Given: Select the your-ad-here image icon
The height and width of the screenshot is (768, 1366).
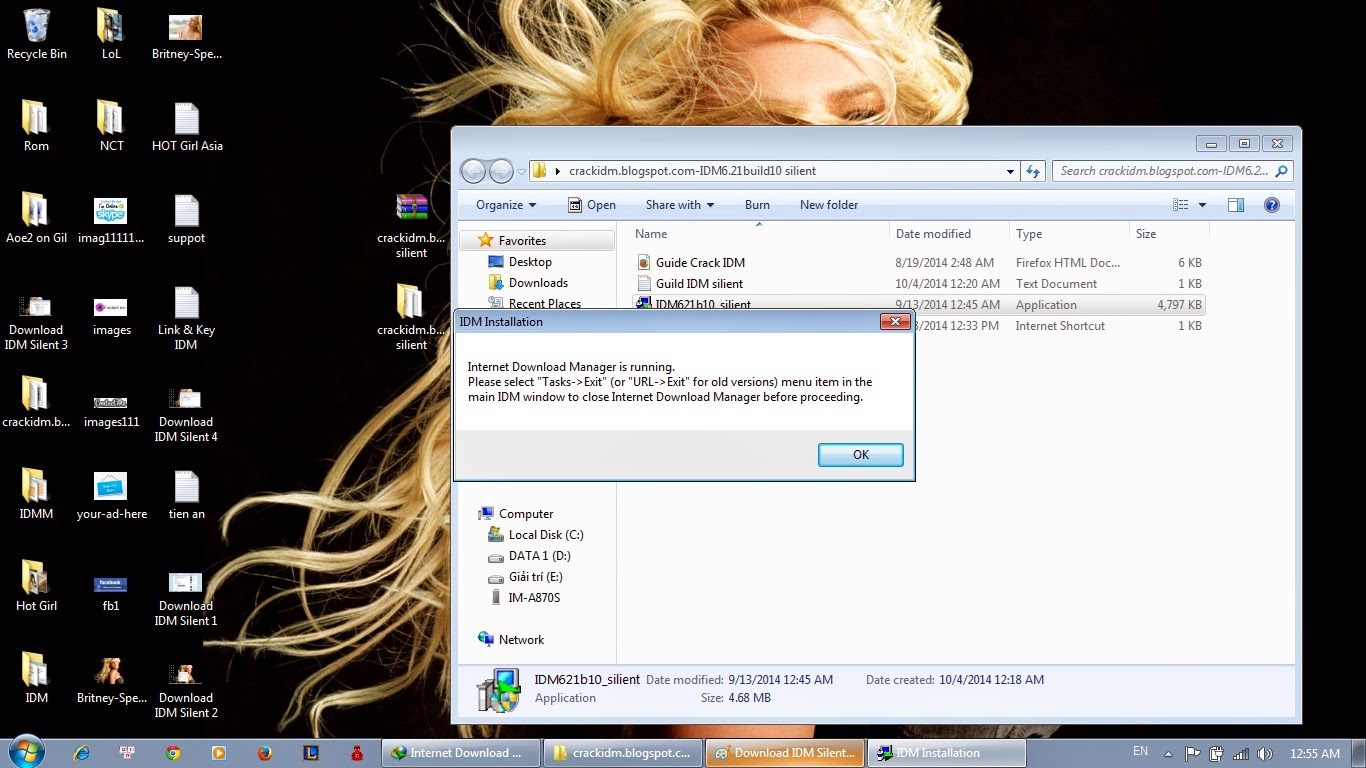Looking at the screenshot, I should pyautogui.click(x=111, y=495).
